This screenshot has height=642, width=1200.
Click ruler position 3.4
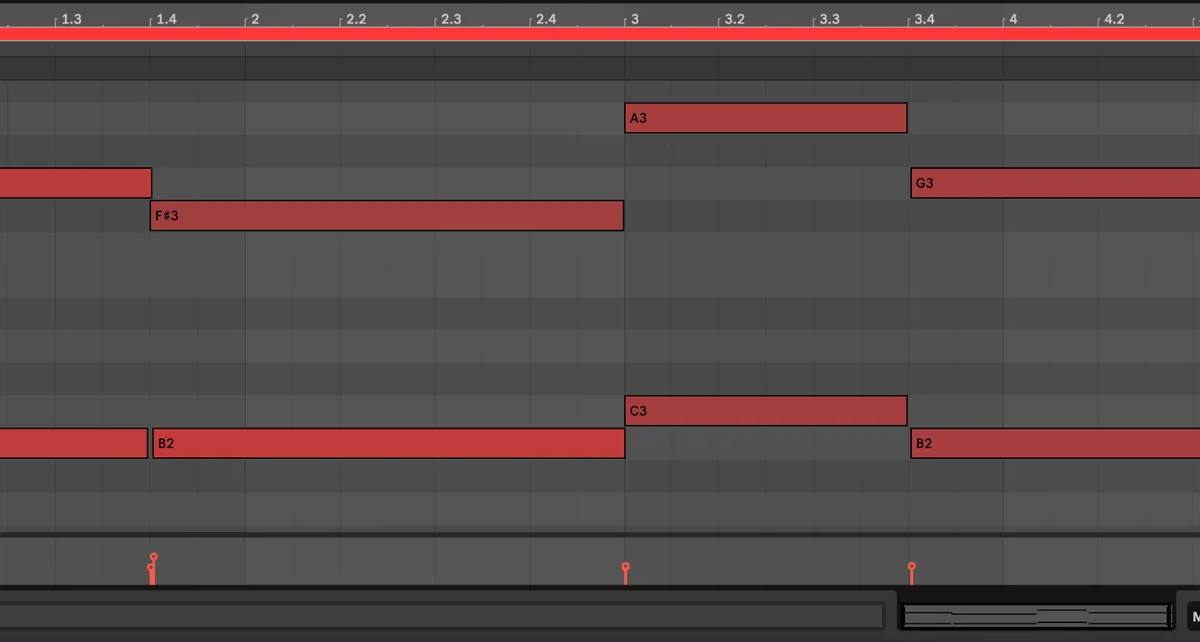(925, 18)
